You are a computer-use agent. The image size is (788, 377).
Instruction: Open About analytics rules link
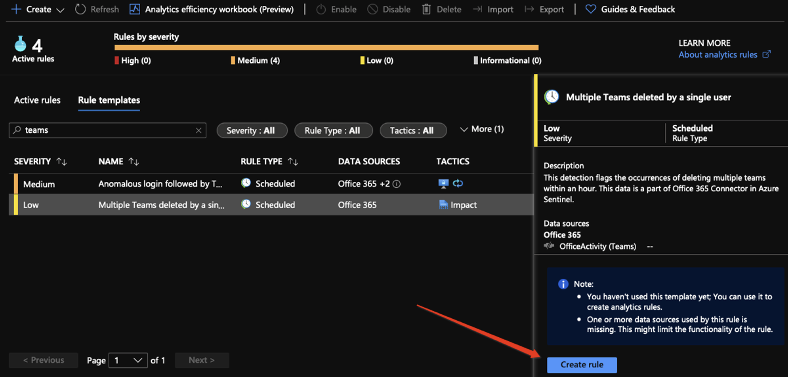724,55
